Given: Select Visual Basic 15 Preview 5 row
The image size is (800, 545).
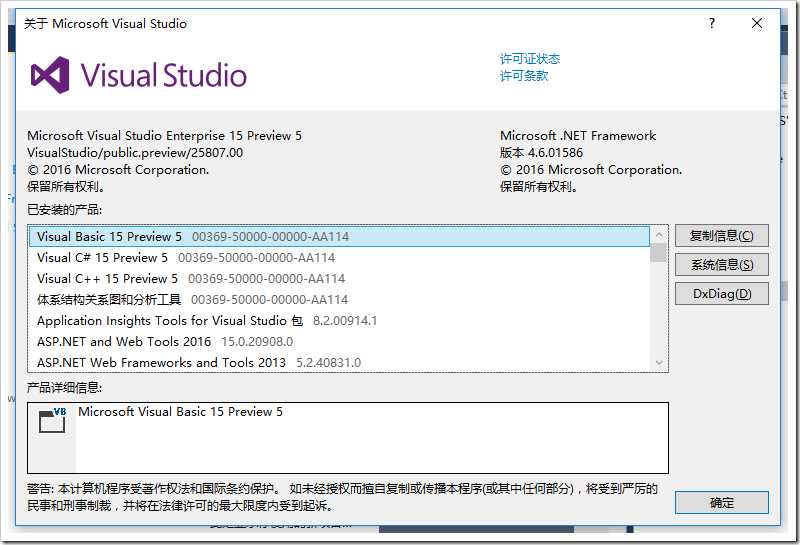Looking at the screenshot, I should pos(339,237).
